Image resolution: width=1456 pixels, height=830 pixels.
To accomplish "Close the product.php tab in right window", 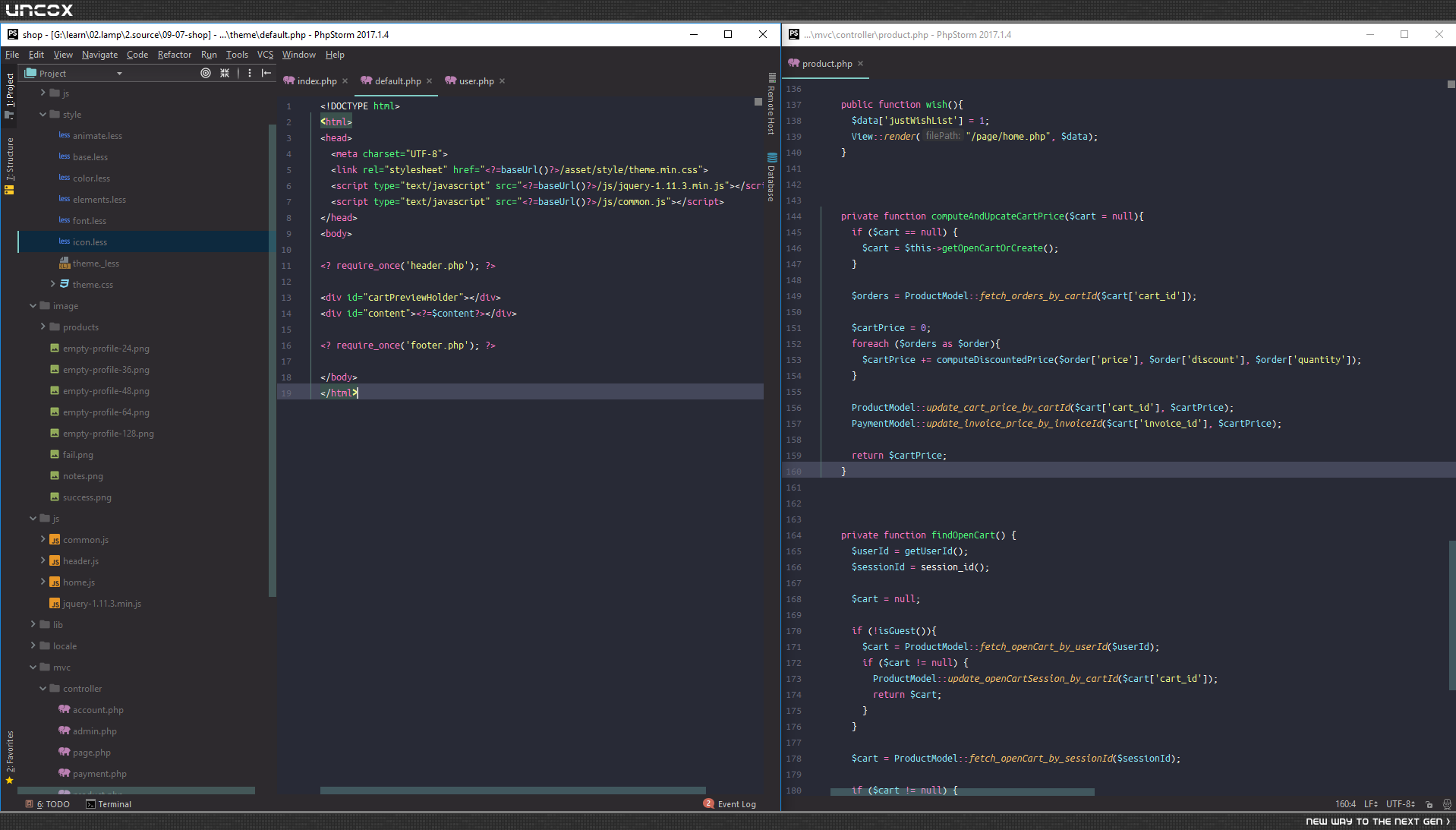I will [860, 64].
